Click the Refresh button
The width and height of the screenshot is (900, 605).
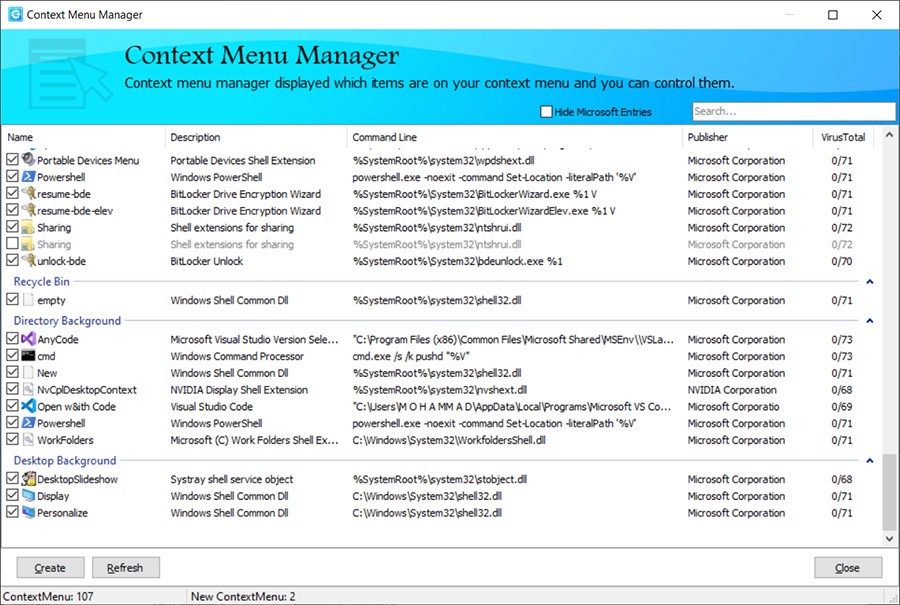tap(125, 567)
